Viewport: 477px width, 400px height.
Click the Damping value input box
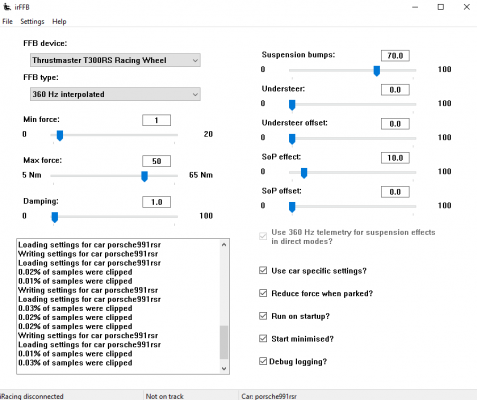click(156, 202)
